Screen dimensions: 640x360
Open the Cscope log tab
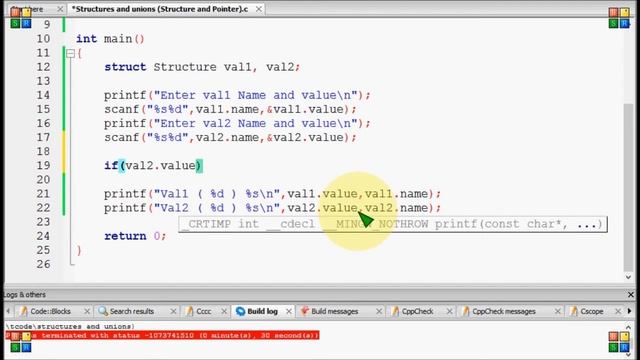click(x=591, y=311)
